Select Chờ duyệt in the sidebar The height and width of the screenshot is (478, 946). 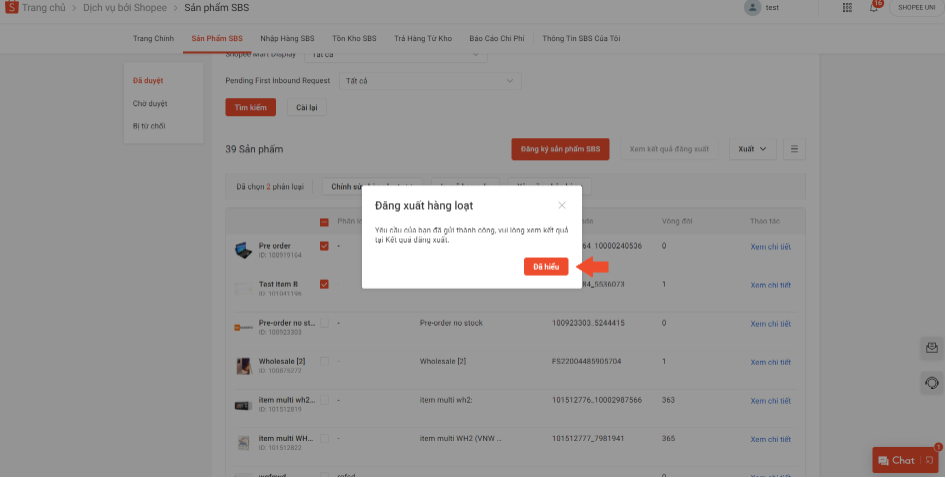[x=150, y=103]
